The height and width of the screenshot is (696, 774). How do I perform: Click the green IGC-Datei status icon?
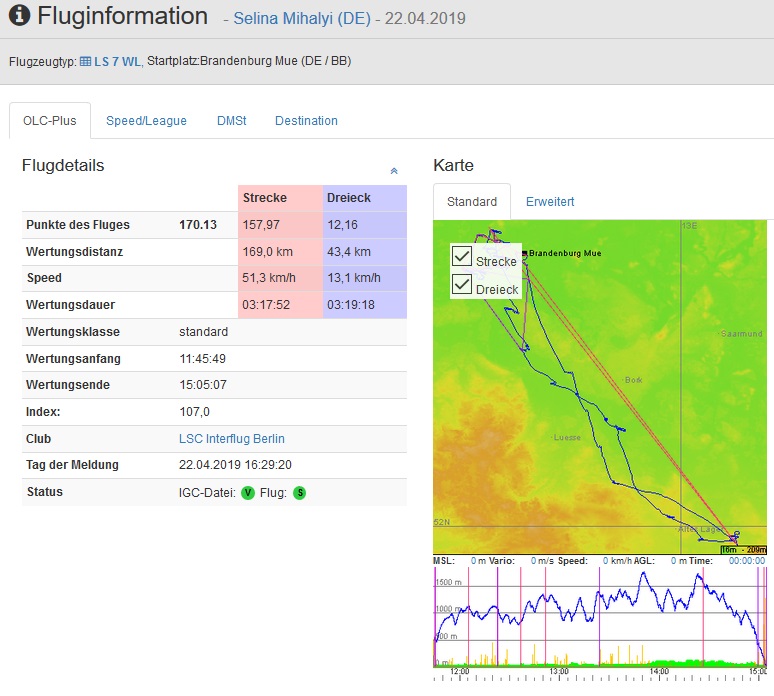click(248, 492)
